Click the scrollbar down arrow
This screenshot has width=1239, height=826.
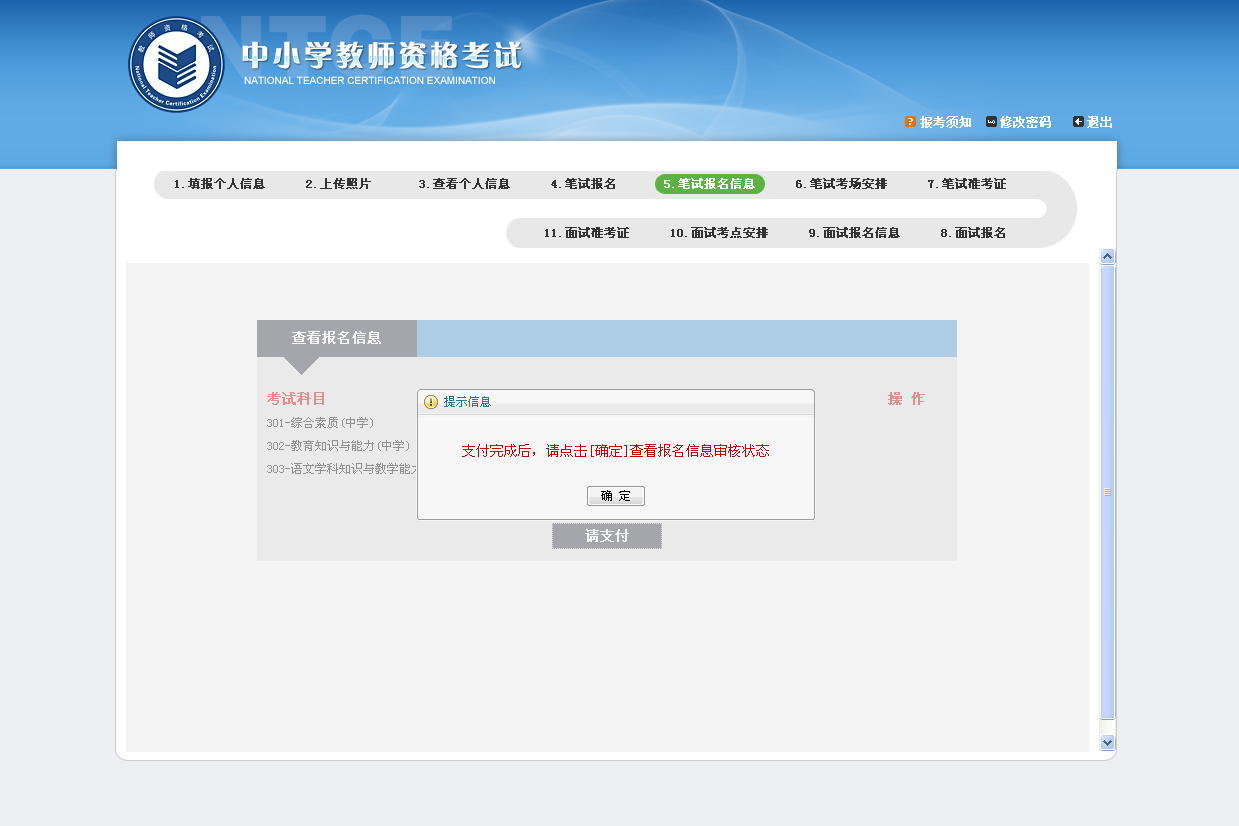click(1106, 743)
